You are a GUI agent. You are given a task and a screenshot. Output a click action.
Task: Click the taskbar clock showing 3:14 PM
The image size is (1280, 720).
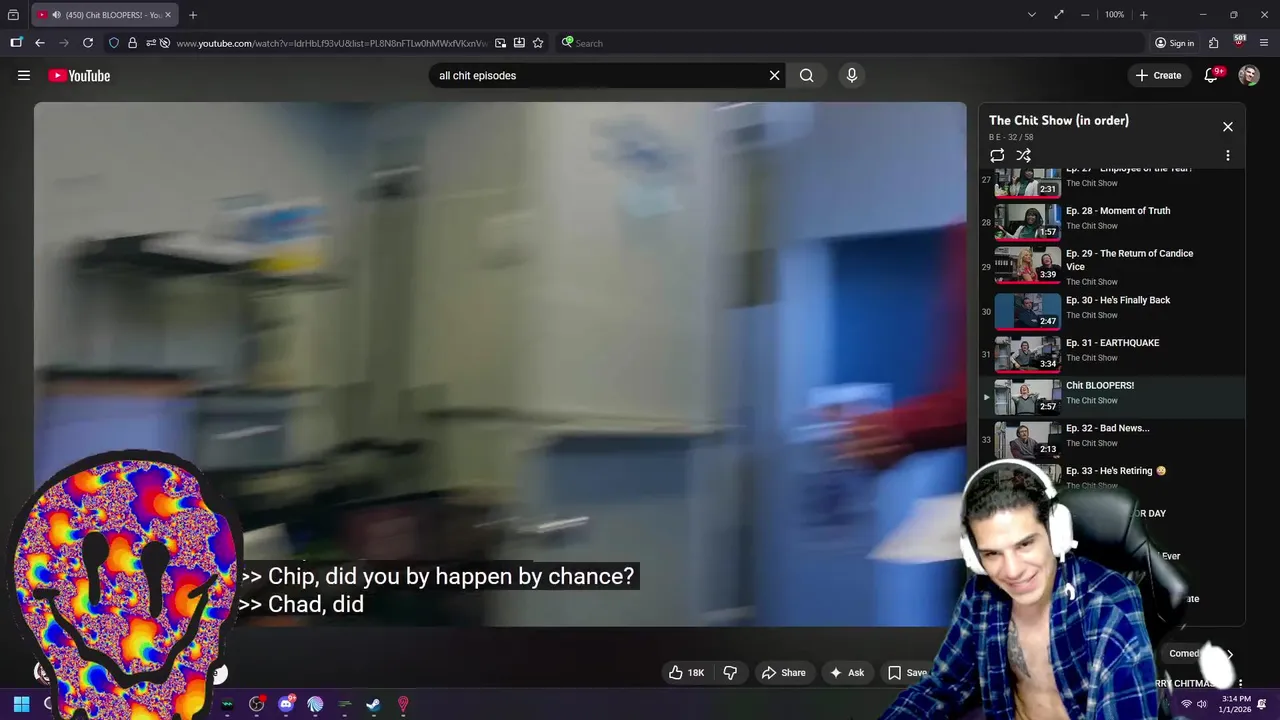click(1235, 704)
